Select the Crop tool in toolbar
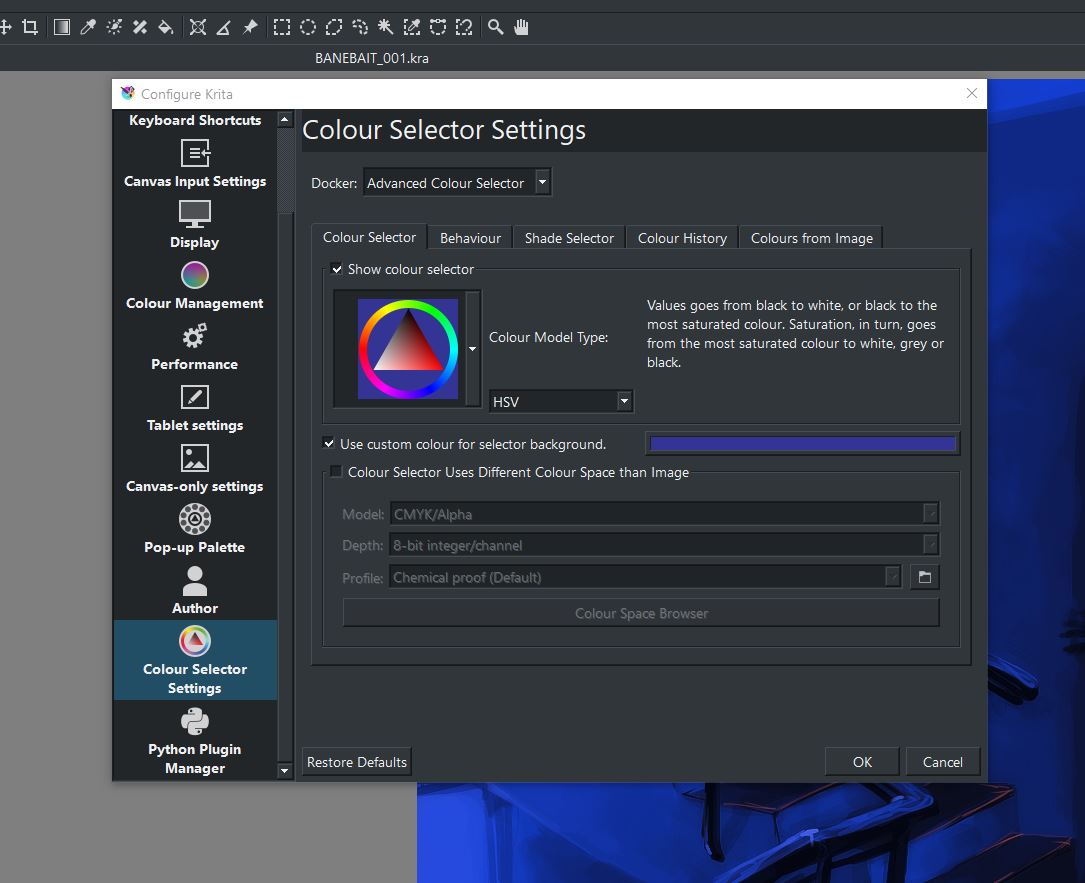This screenshot has height=883, width=1085. [x=30, y=27]
